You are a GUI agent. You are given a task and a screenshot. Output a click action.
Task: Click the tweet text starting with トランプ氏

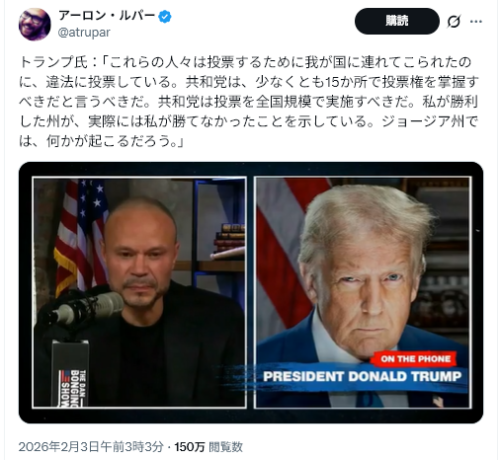coord(249,102)
